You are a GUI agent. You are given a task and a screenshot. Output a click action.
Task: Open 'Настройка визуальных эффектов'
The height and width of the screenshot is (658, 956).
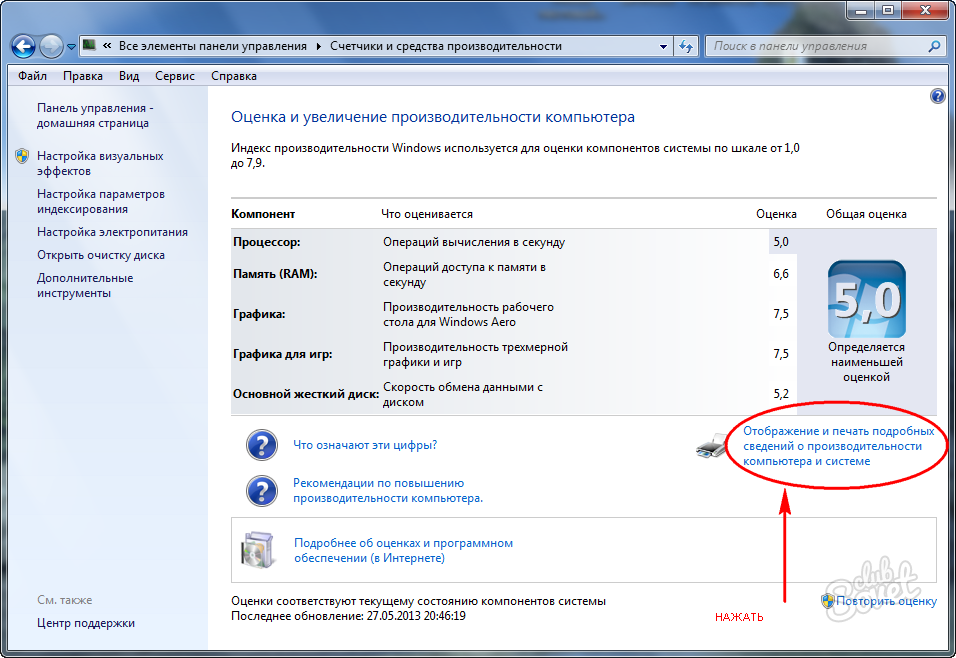click(x=100, y=163)
